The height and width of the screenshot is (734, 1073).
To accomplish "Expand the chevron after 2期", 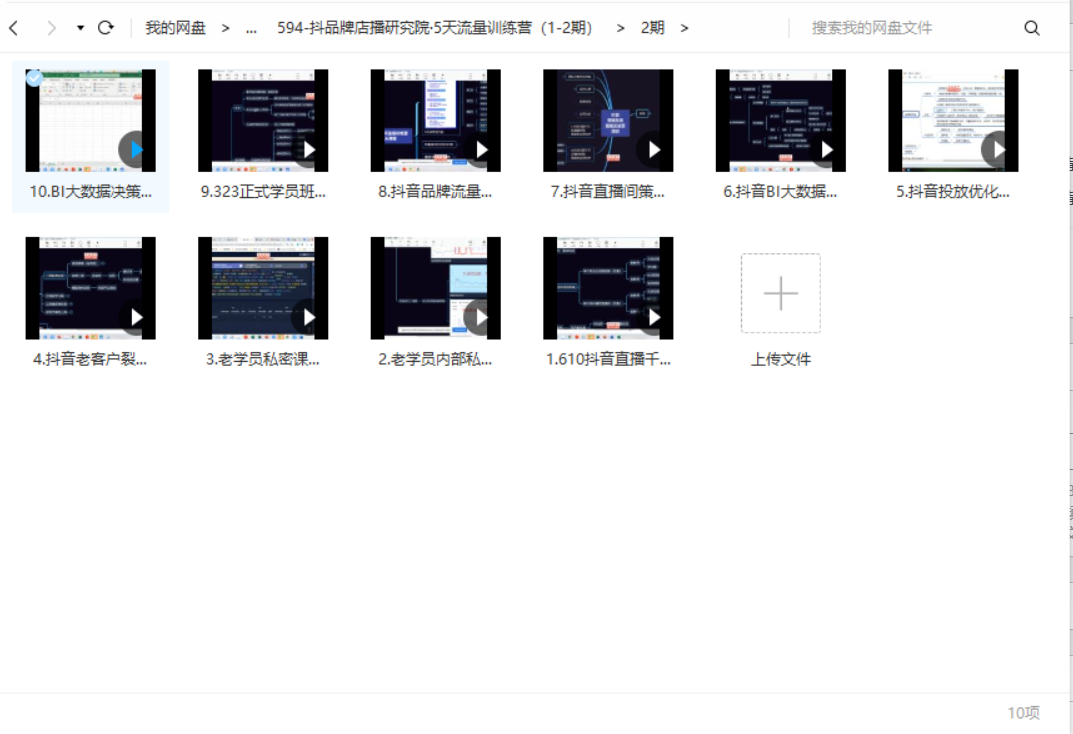I will tap(684, 28).
